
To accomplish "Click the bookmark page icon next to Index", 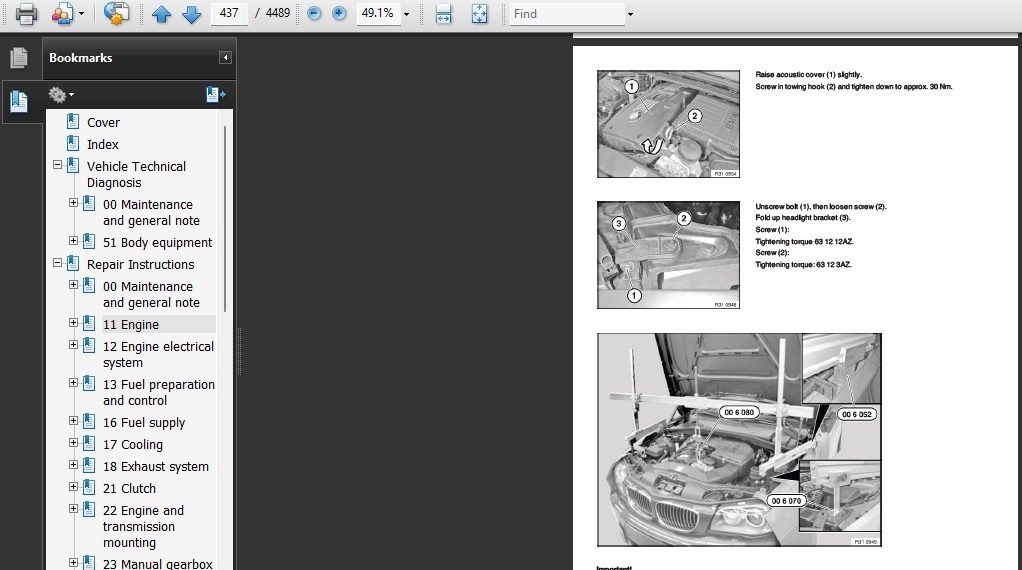I will tap(73, 143).
